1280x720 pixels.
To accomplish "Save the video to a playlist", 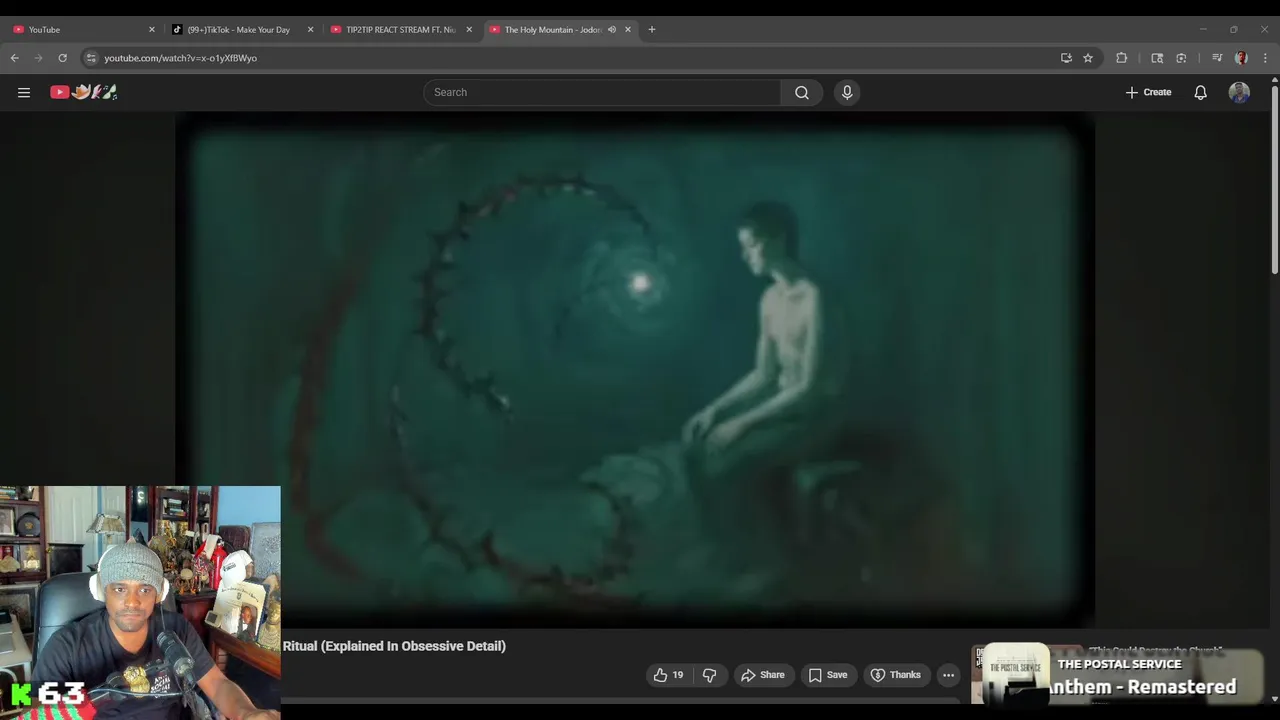I will [x=828, y=675].
